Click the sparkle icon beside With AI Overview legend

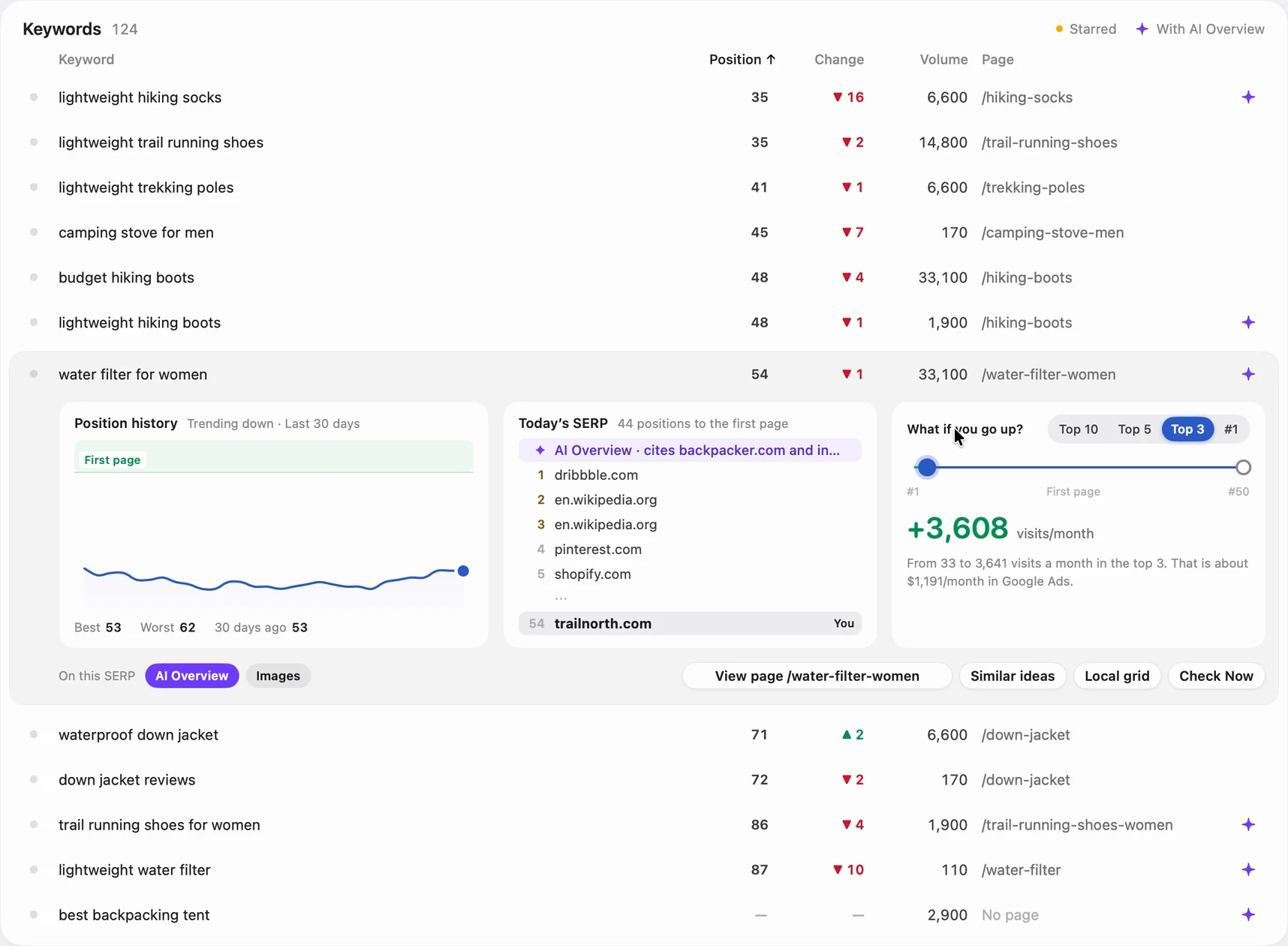tap(1142, 29)
